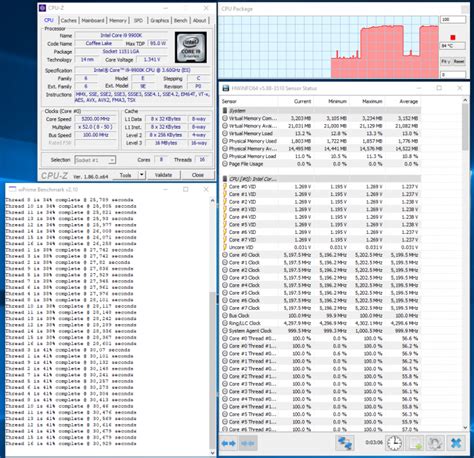Click the HWiNFO sensor list scrollbar up arrow
Image resolution: width=474 pixels, height=458 pixels.
pyautogui.click(x=465, y=100)
